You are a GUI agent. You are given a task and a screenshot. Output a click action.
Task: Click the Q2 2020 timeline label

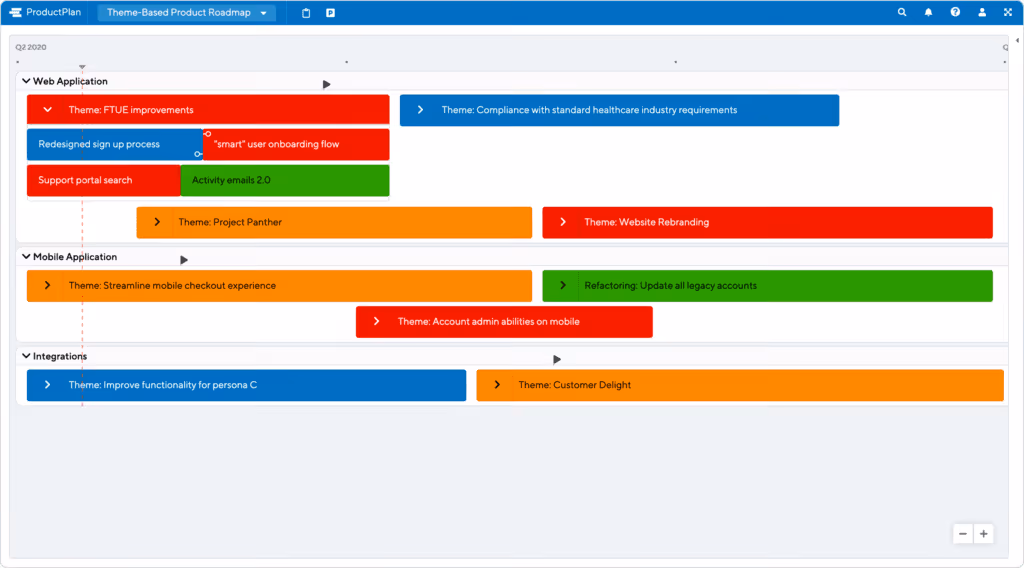[31, 47]
